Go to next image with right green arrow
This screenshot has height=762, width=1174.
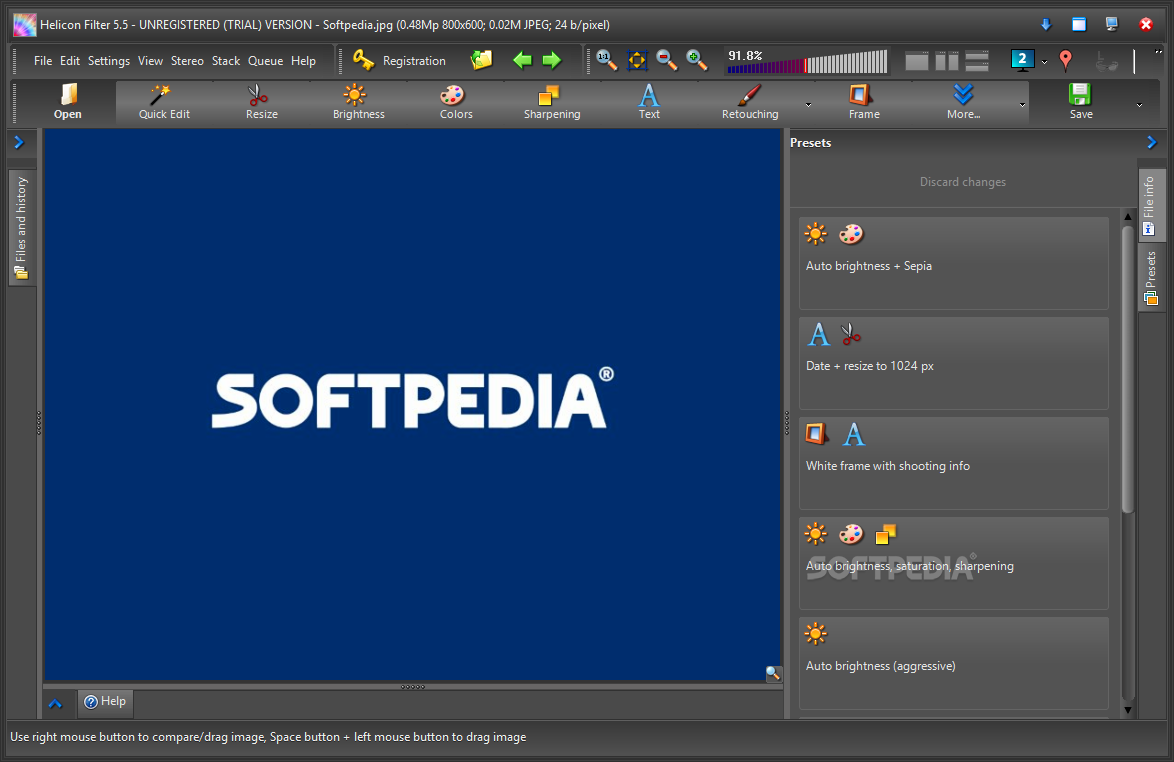(552, 60)
